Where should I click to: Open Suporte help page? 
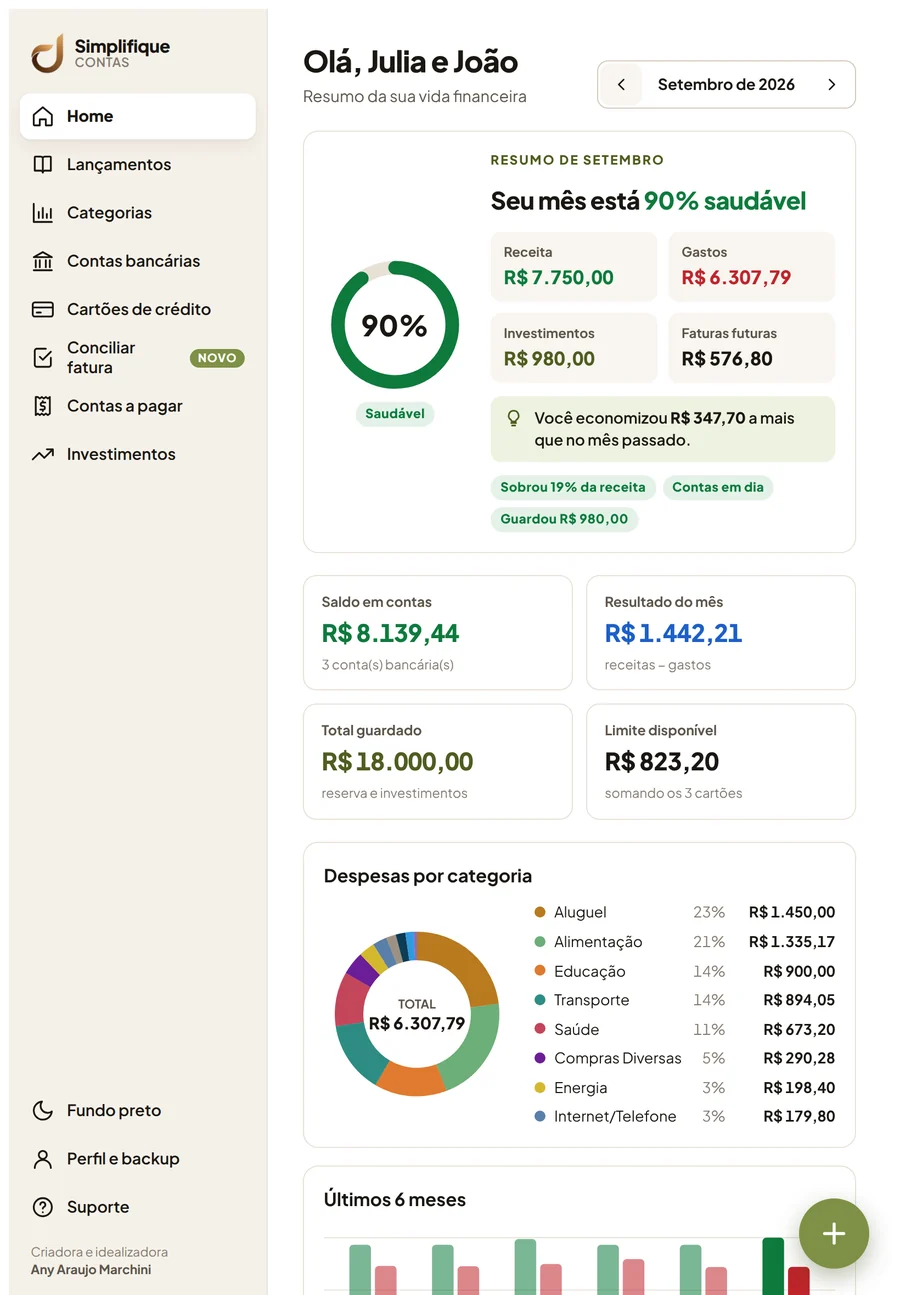tap(138, 1207)
